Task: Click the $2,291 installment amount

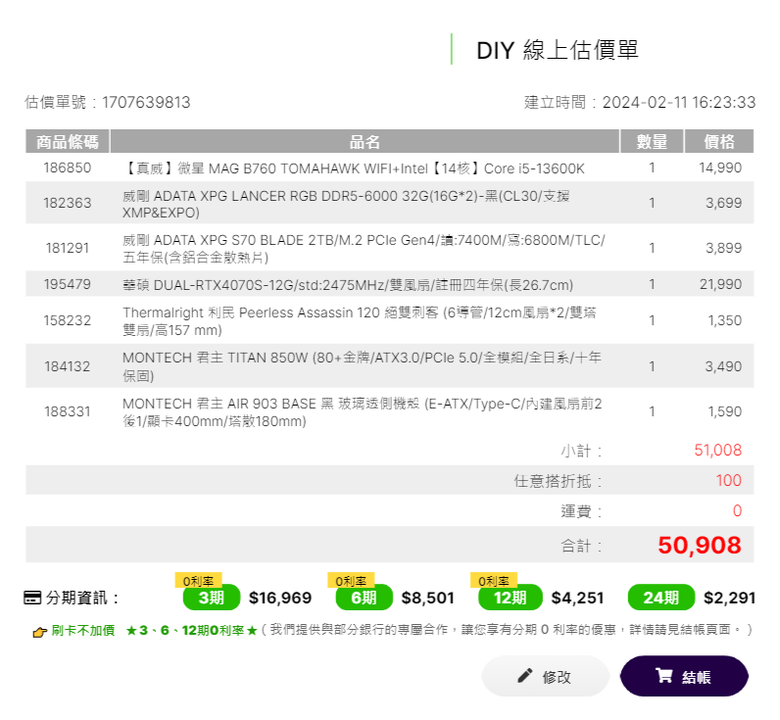Action: pyautogui.click(x=729, y=598)
